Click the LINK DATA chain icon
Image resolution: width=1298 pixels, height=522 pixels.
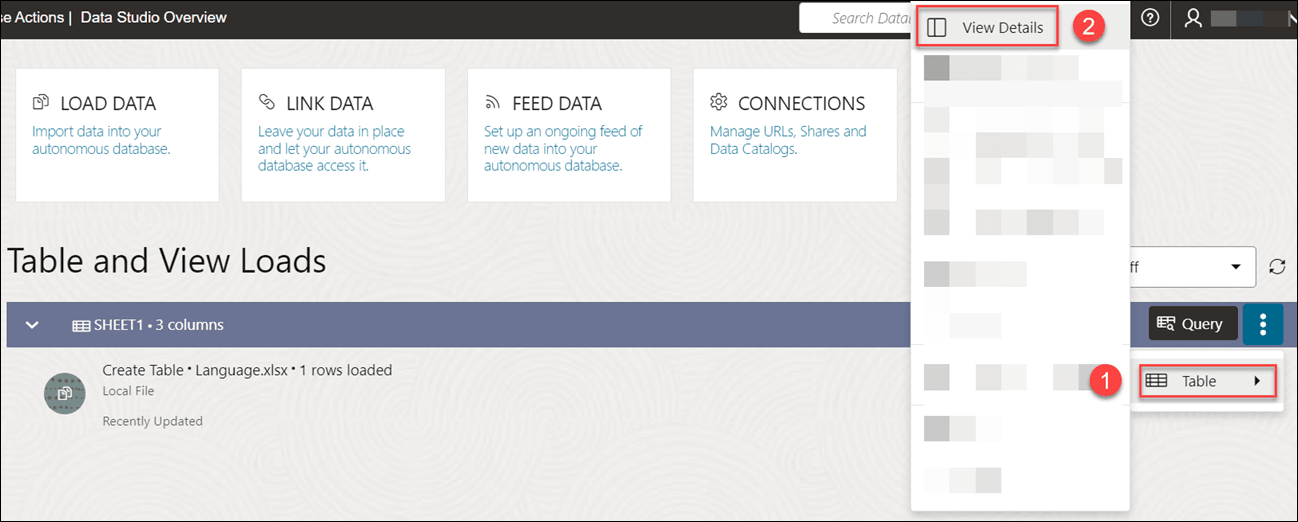(267, 103)
